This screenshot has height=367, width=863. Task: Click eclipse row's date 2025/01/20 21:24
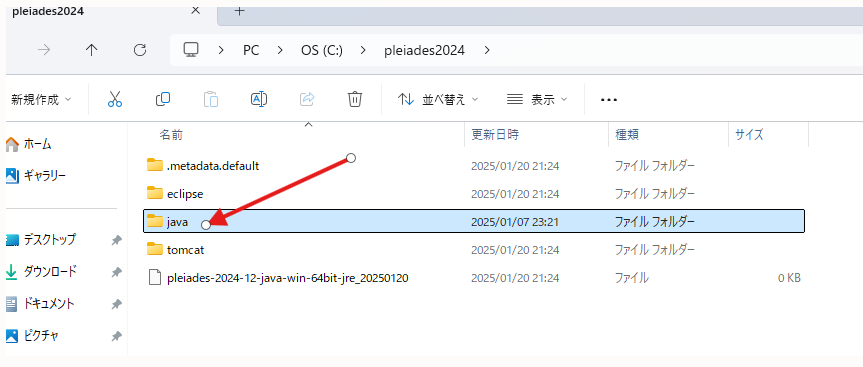515,194
